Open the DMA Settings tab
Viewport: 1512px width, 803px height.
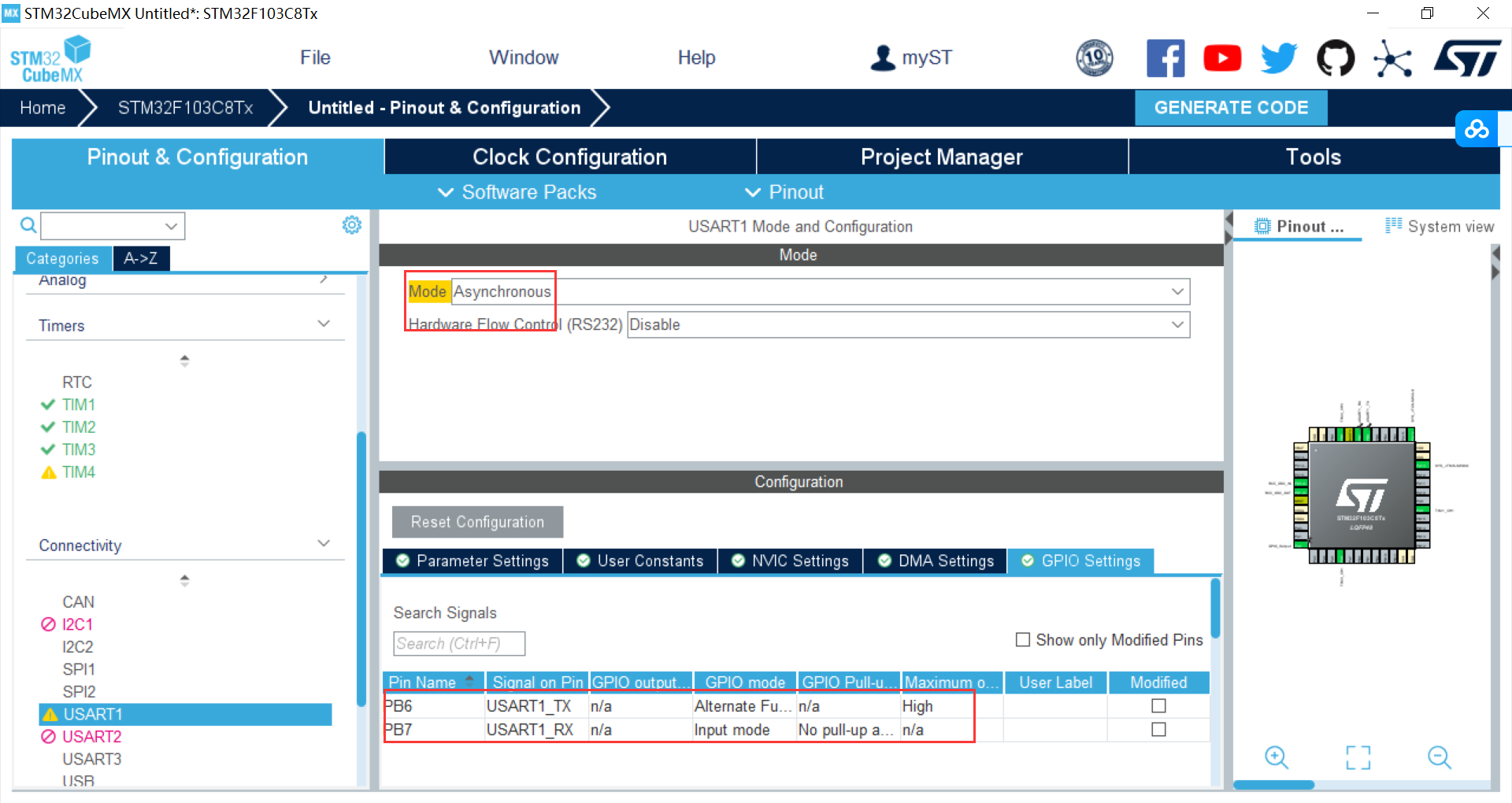tap(936, 561)
